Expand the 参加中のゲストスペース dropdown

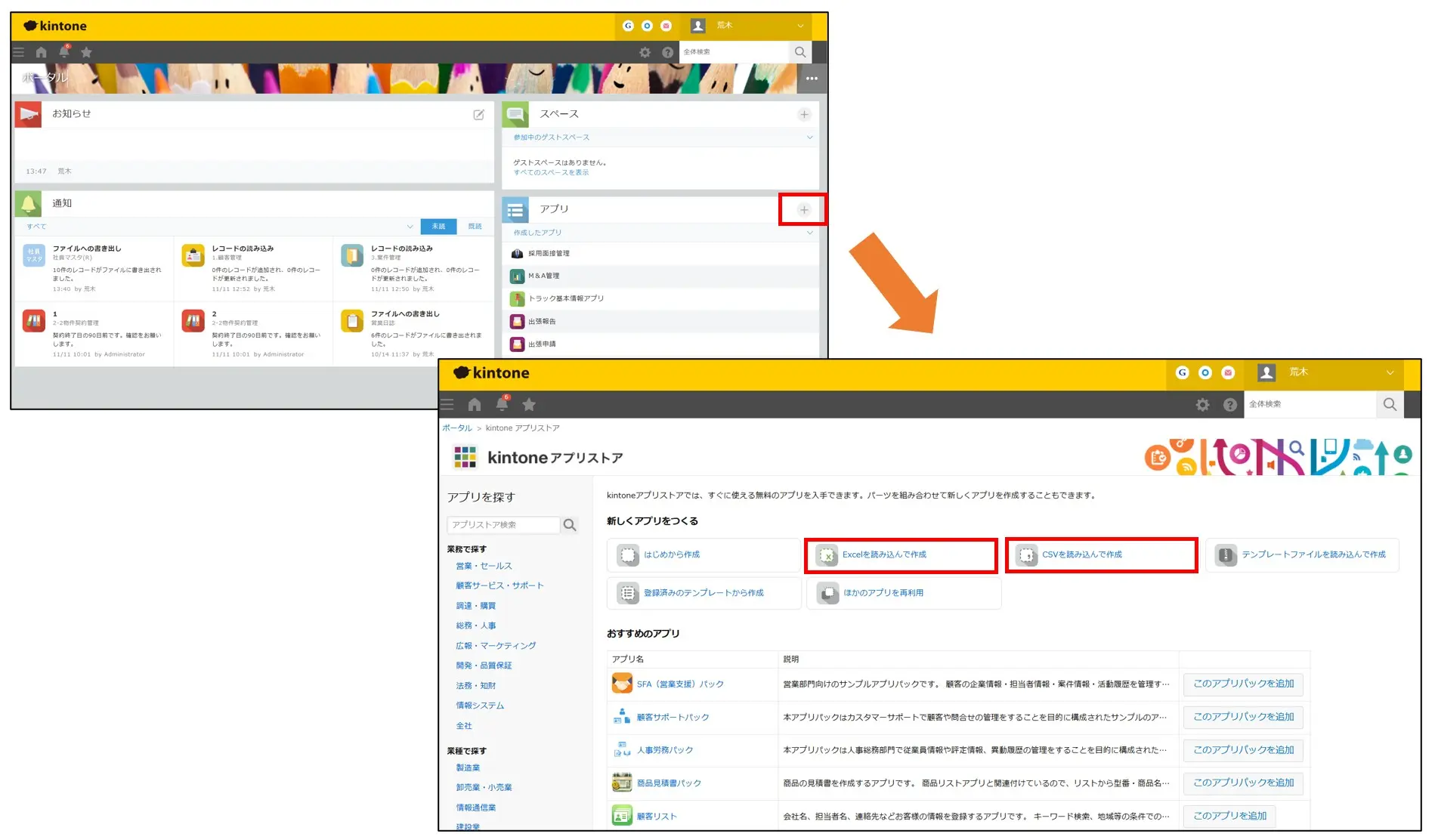(809, 137)
